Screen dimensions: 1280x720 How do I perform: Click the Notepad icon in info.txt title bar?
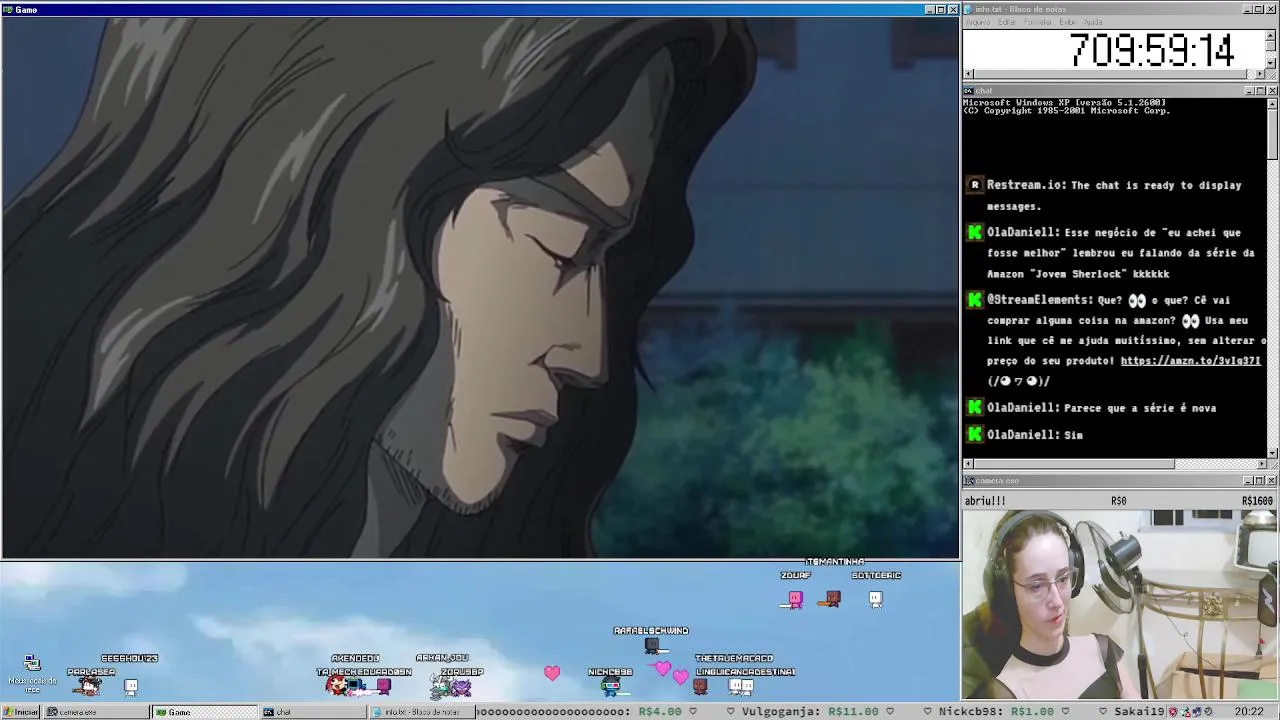(968, 9)
